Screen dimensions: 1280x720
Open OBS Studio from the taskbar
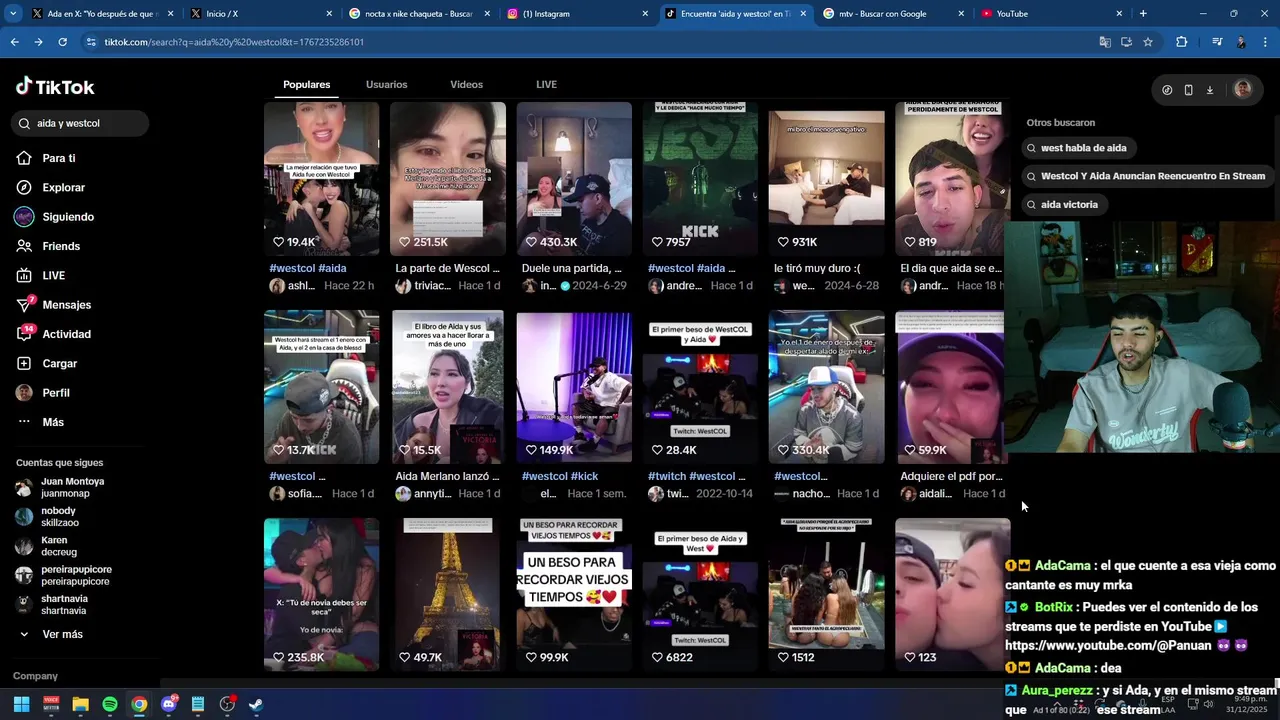227,704
